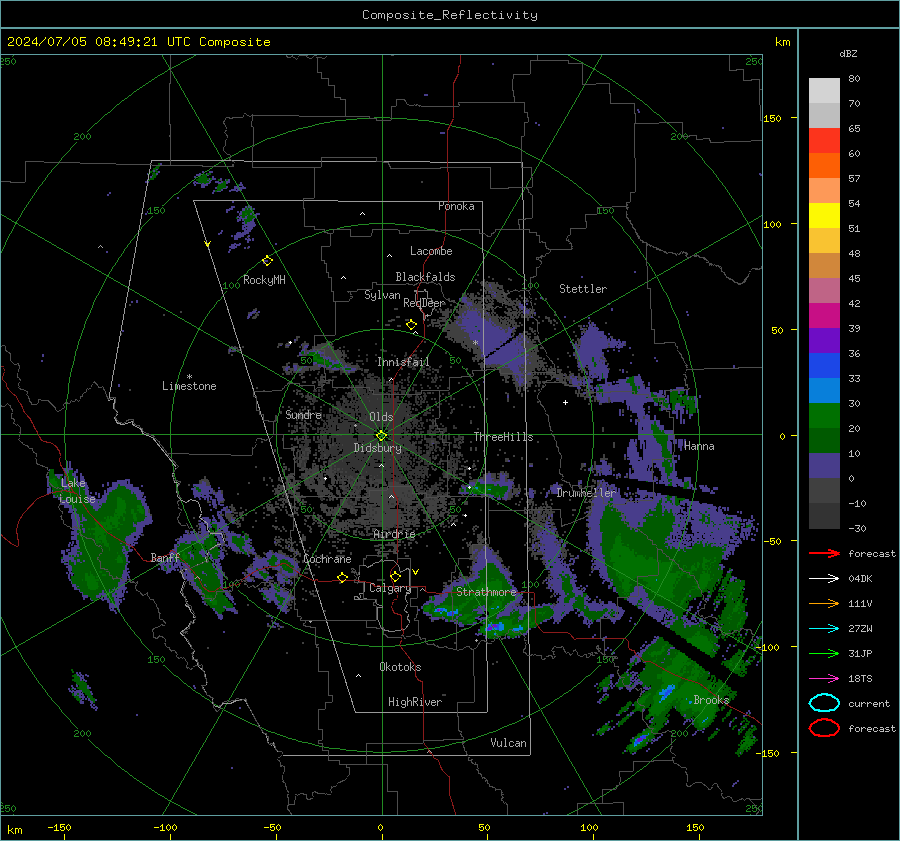Click the -150 tick on bottom axis
900x841 pixels.
pyautogui.click(x=60, y=827)
